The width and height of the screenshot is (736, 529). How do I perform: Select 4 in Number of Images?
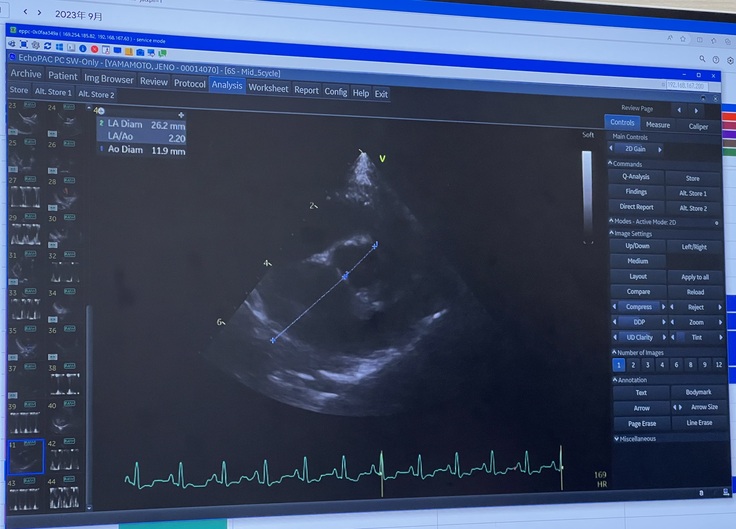660,366
